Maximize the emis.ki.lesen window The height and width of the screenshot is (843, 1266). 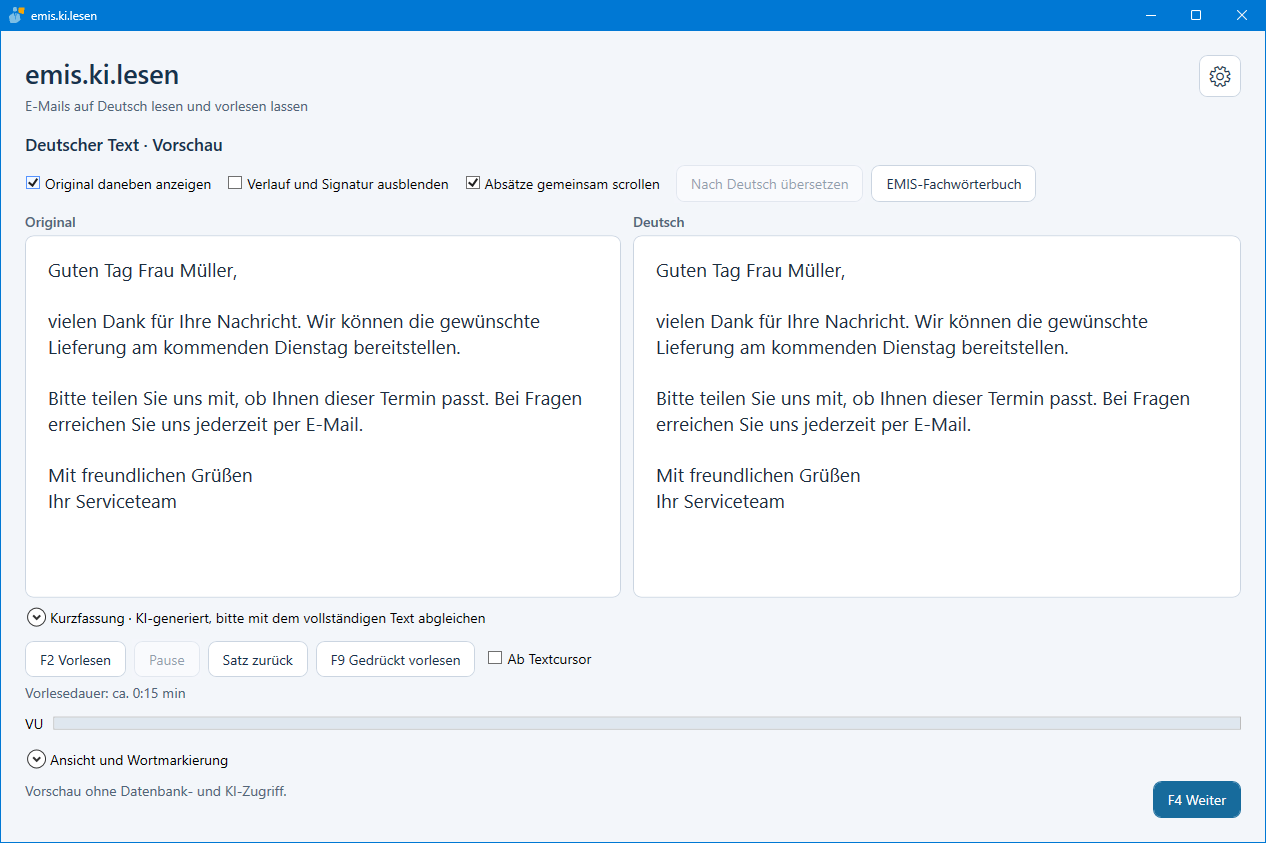coord(1196,16)
